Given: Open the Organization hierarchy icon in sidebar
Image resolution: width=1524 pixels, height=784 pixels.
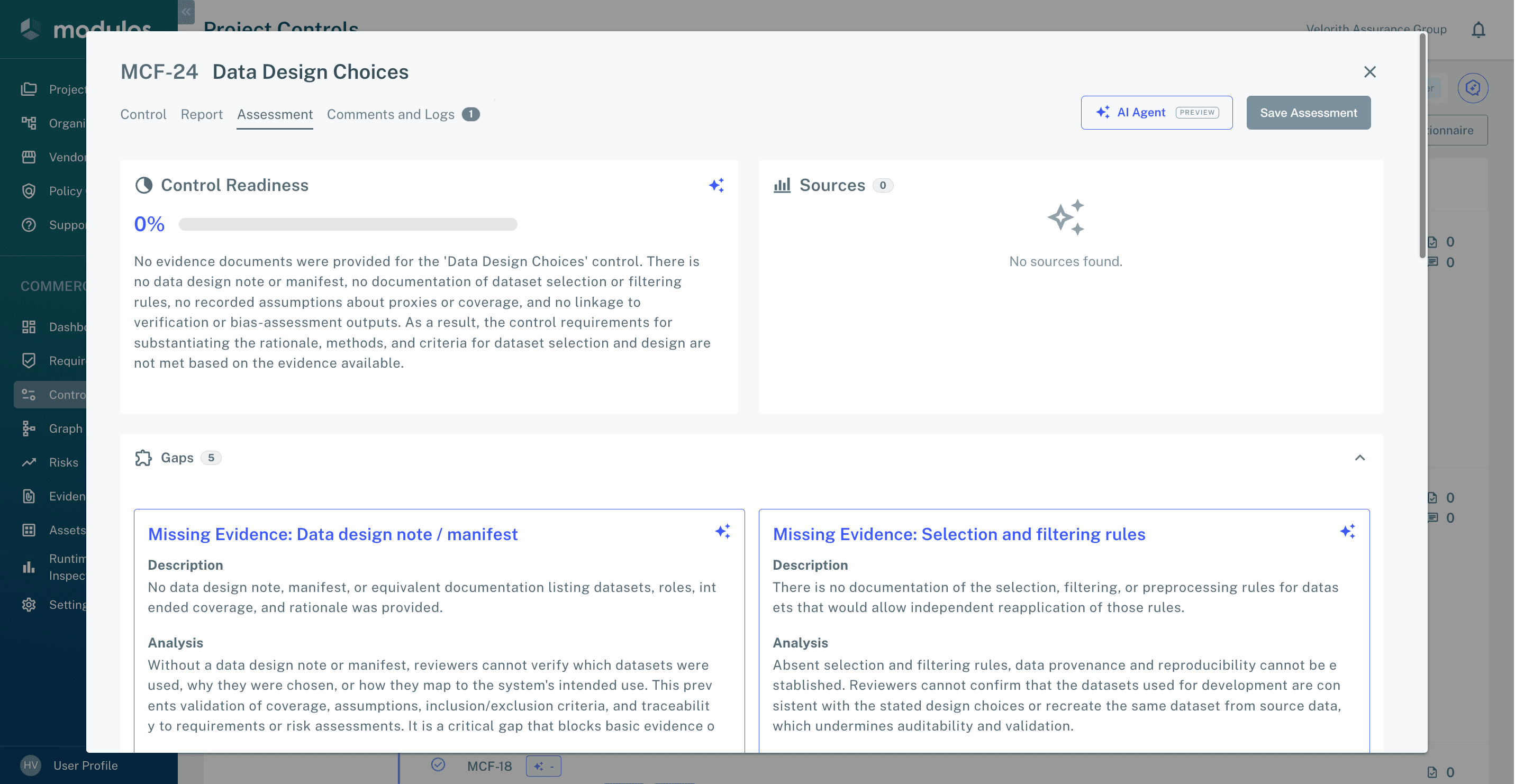Looking at the screenshot, I should 29,123.
